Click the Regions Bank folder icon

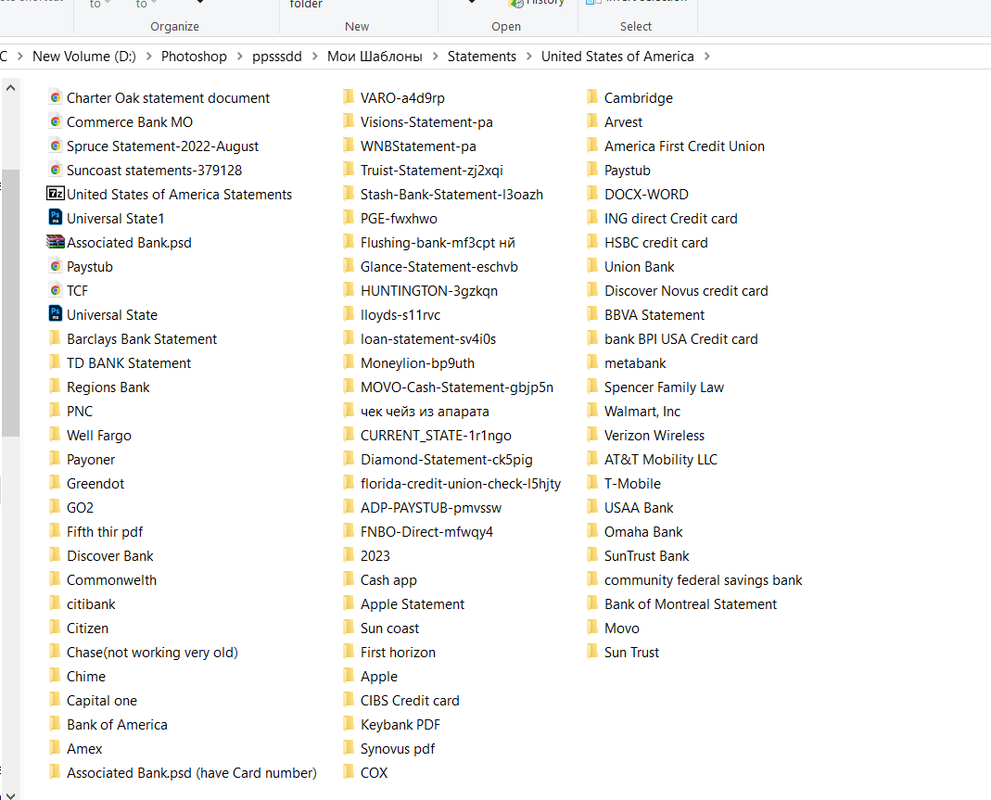click(55, 386)
